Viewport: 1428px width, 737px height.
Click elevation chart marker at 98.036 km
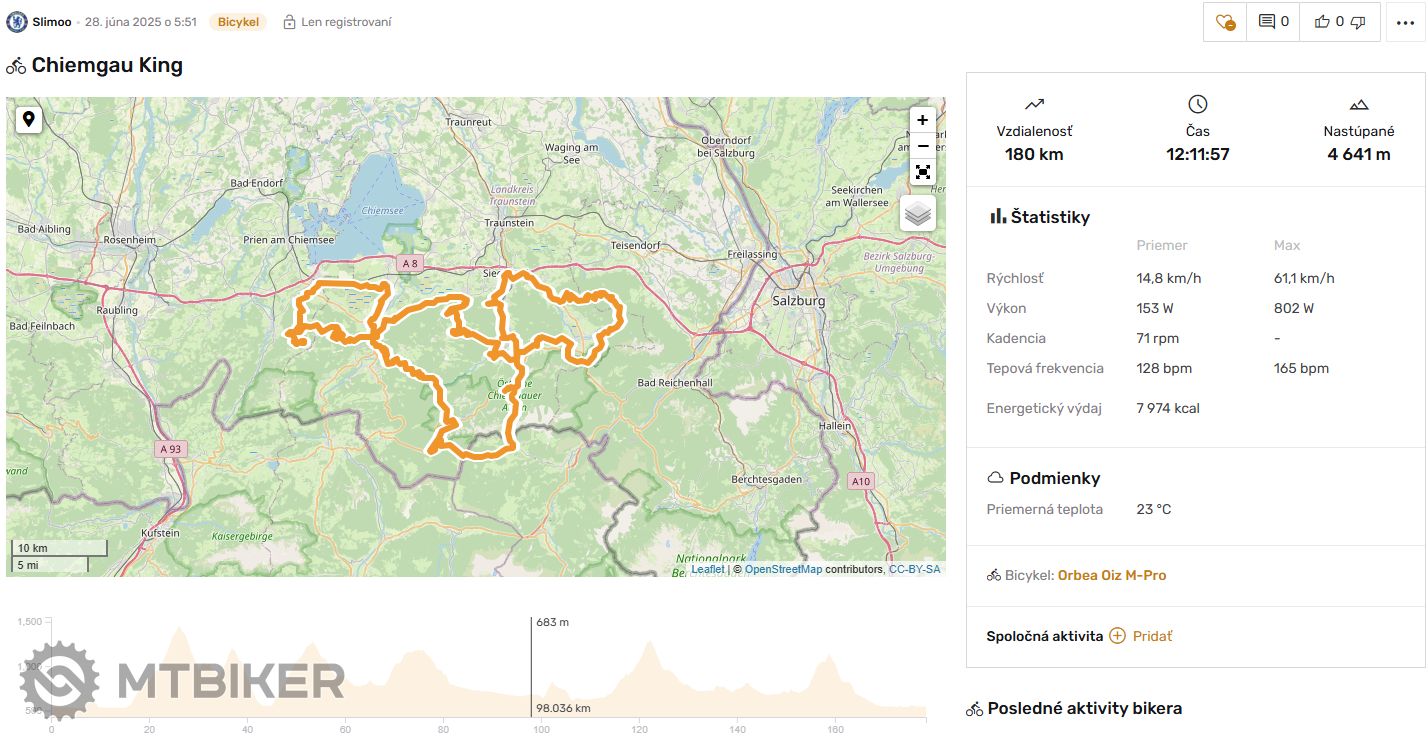(531, 668)
